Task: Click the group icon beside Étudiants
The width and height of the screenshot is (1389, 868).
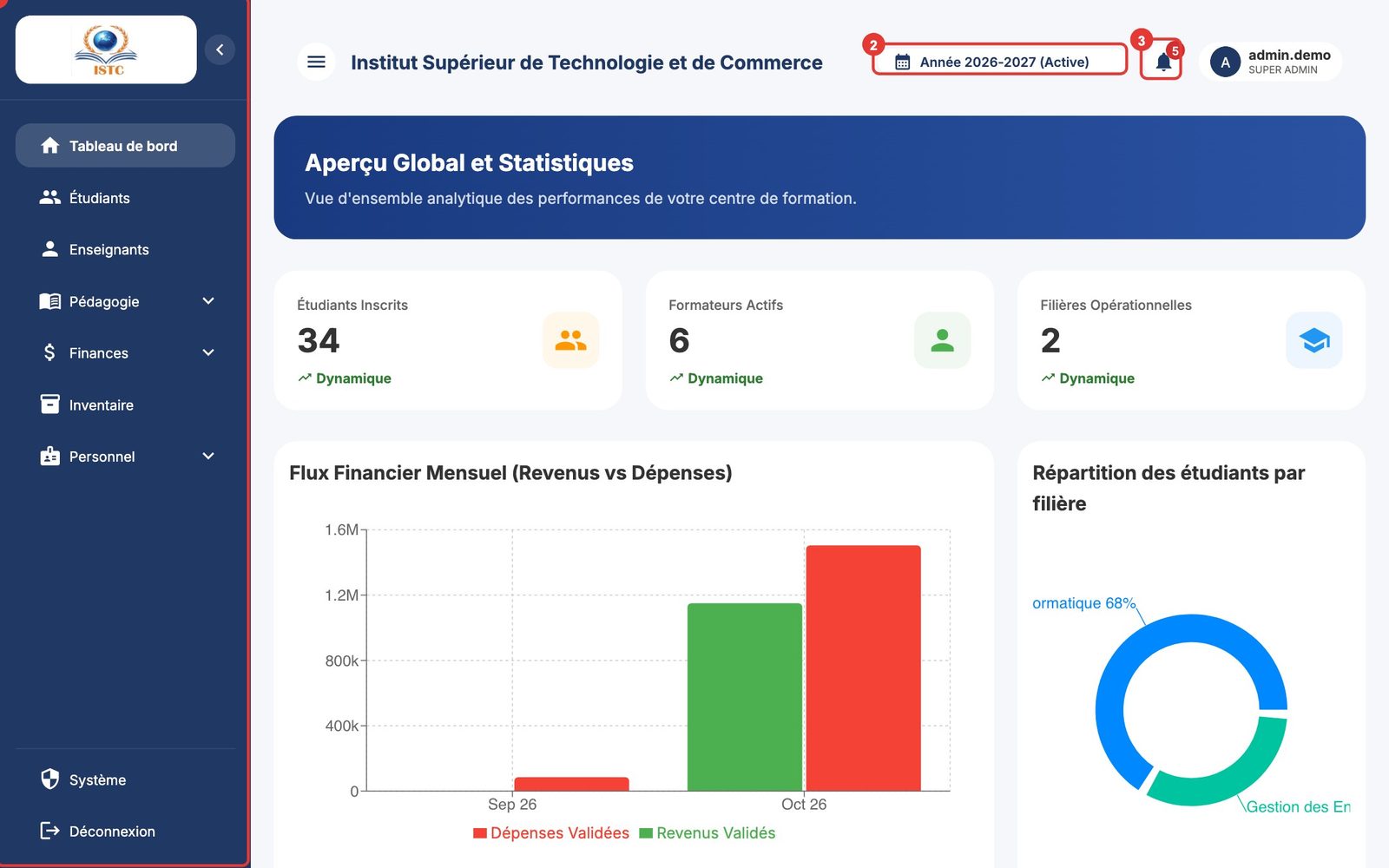Action: click(x=50, y=197)
